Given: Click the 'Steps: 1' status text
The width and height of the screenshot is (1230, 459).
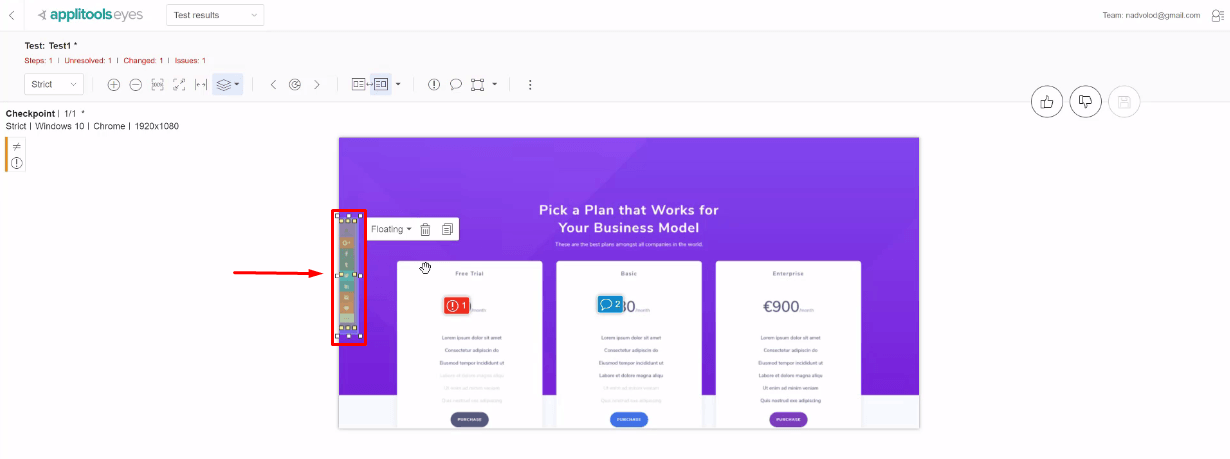Looking at the screenshot, I should [x=41, y=61].
